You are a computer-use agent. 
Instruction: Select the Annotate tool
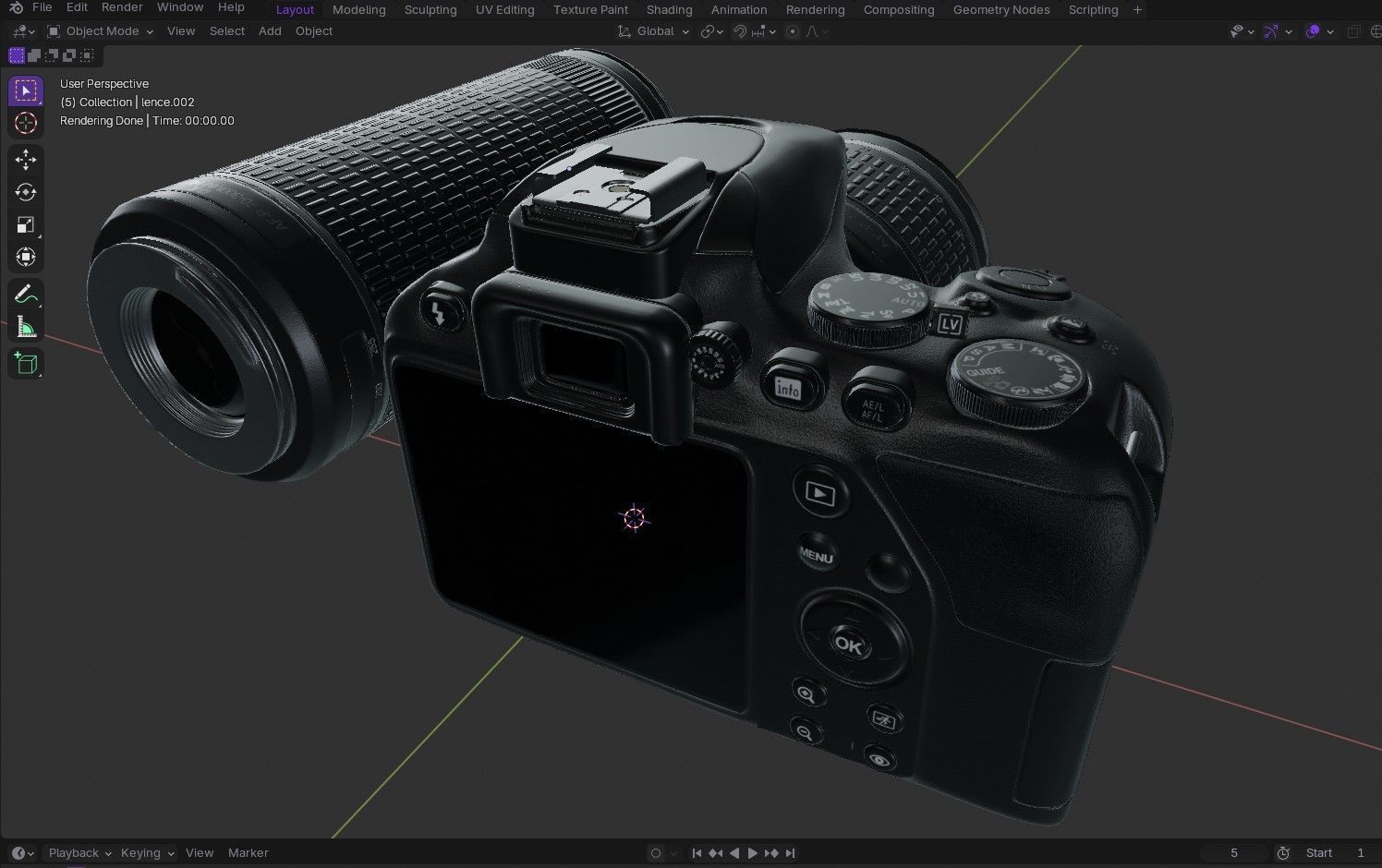[x=26, y=295]
